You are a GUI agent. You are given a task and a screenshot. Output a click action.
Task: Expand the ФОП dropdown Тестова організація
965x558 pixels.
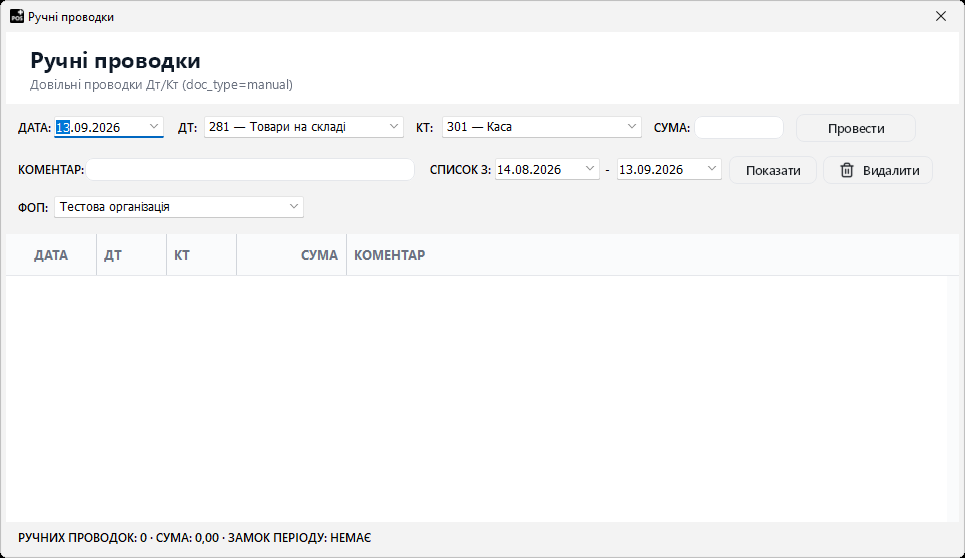[294, 207]
